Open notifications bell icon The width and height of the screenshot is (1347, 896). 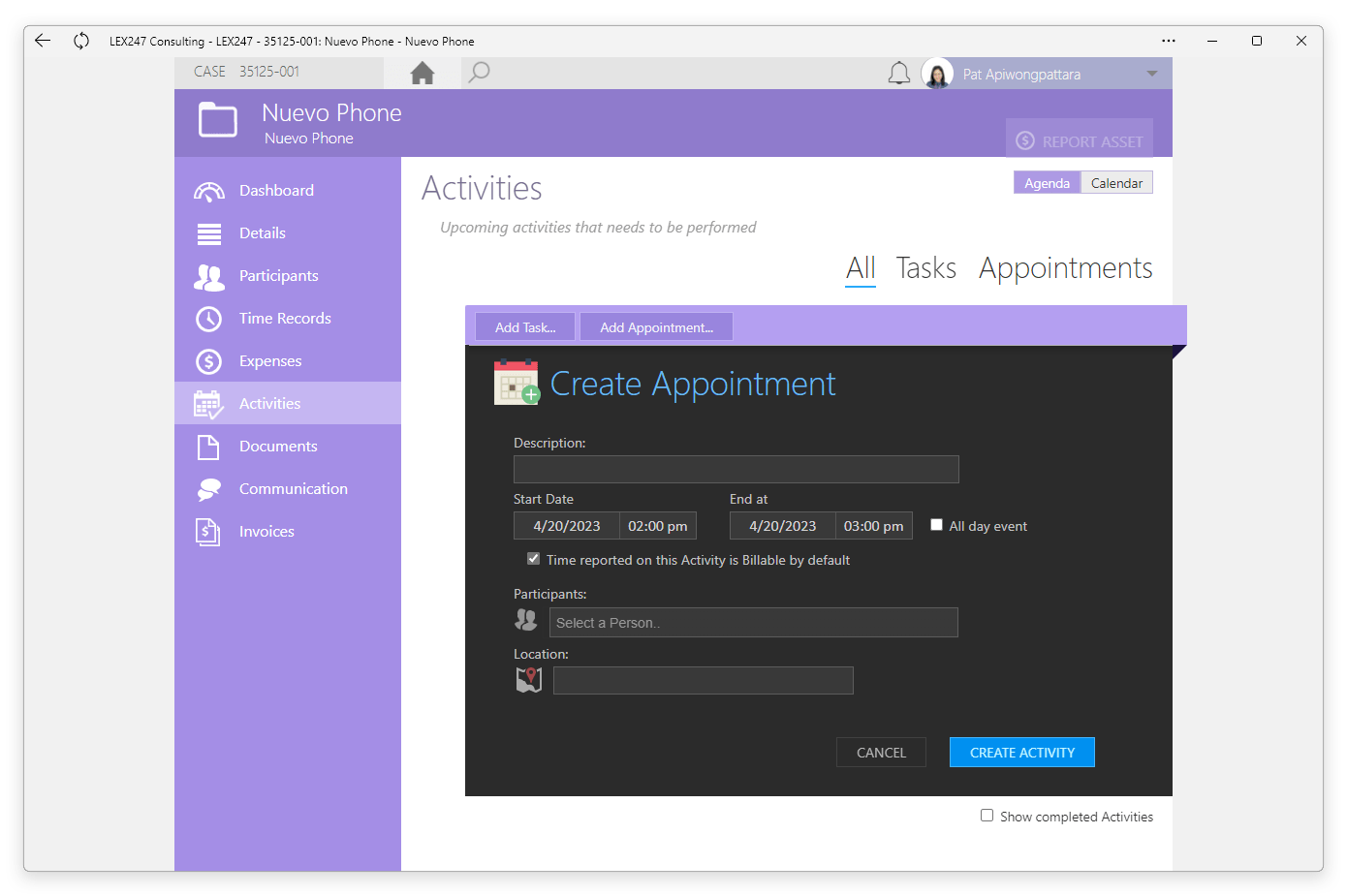pos(899,74)
